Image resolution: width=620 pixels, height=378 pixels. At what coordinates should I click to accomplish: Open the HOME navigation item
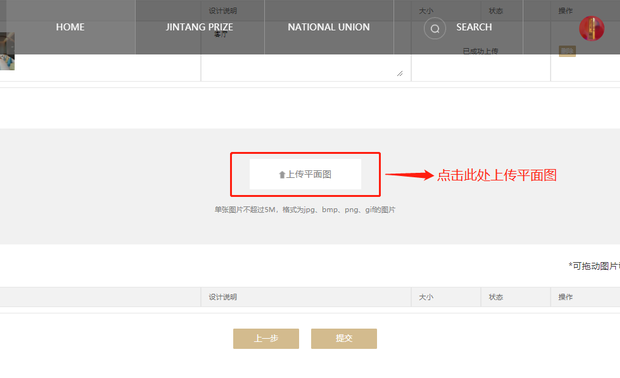(x=70, y=27)
